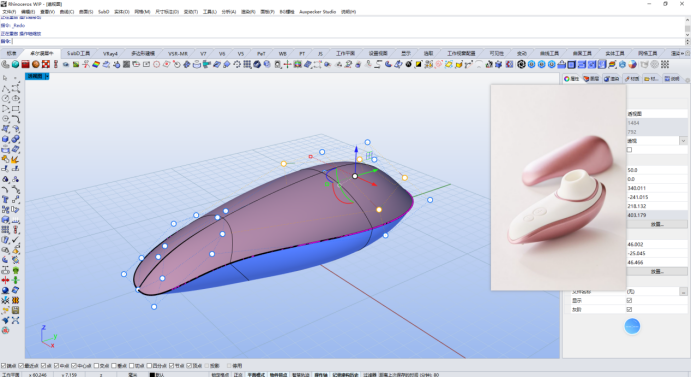Enable the 垂点 (Perpendicular) osnap checkbox
This screenshot has width=692, height=377.
click(114, 366)
